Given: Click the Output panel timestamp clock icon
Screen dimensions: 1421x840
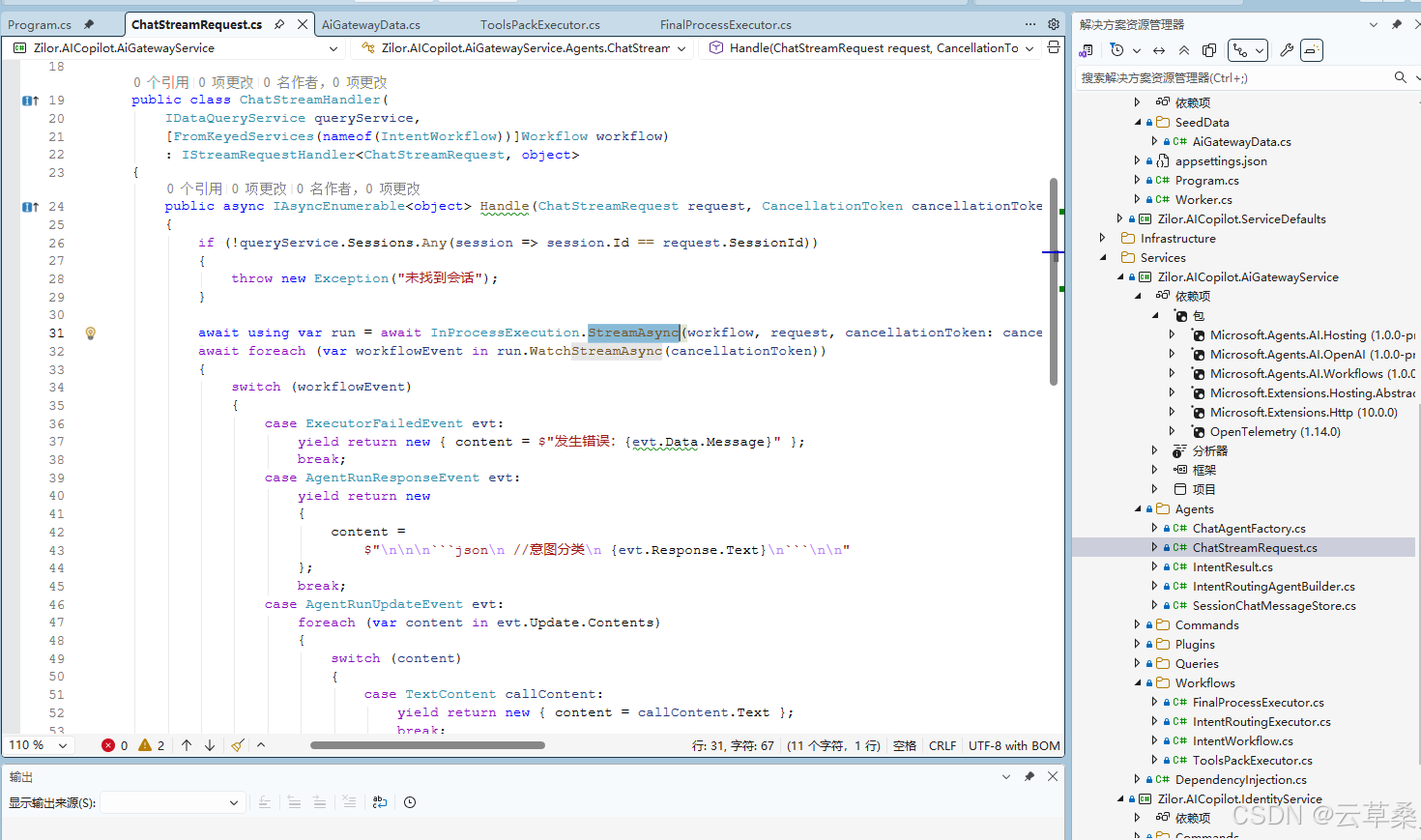Looking at the screenshot, I should tap(410, 802).
